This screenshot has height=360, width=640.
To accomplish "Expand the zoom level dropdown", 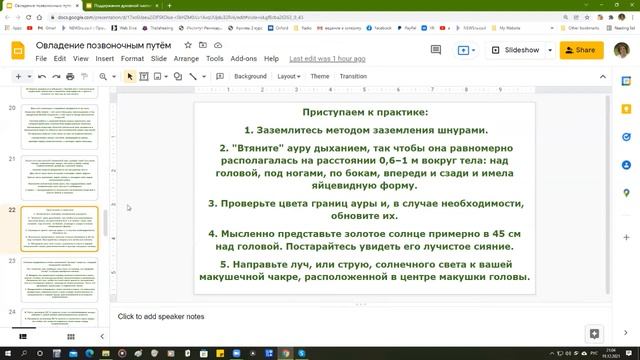I will [x=114, y=76].
